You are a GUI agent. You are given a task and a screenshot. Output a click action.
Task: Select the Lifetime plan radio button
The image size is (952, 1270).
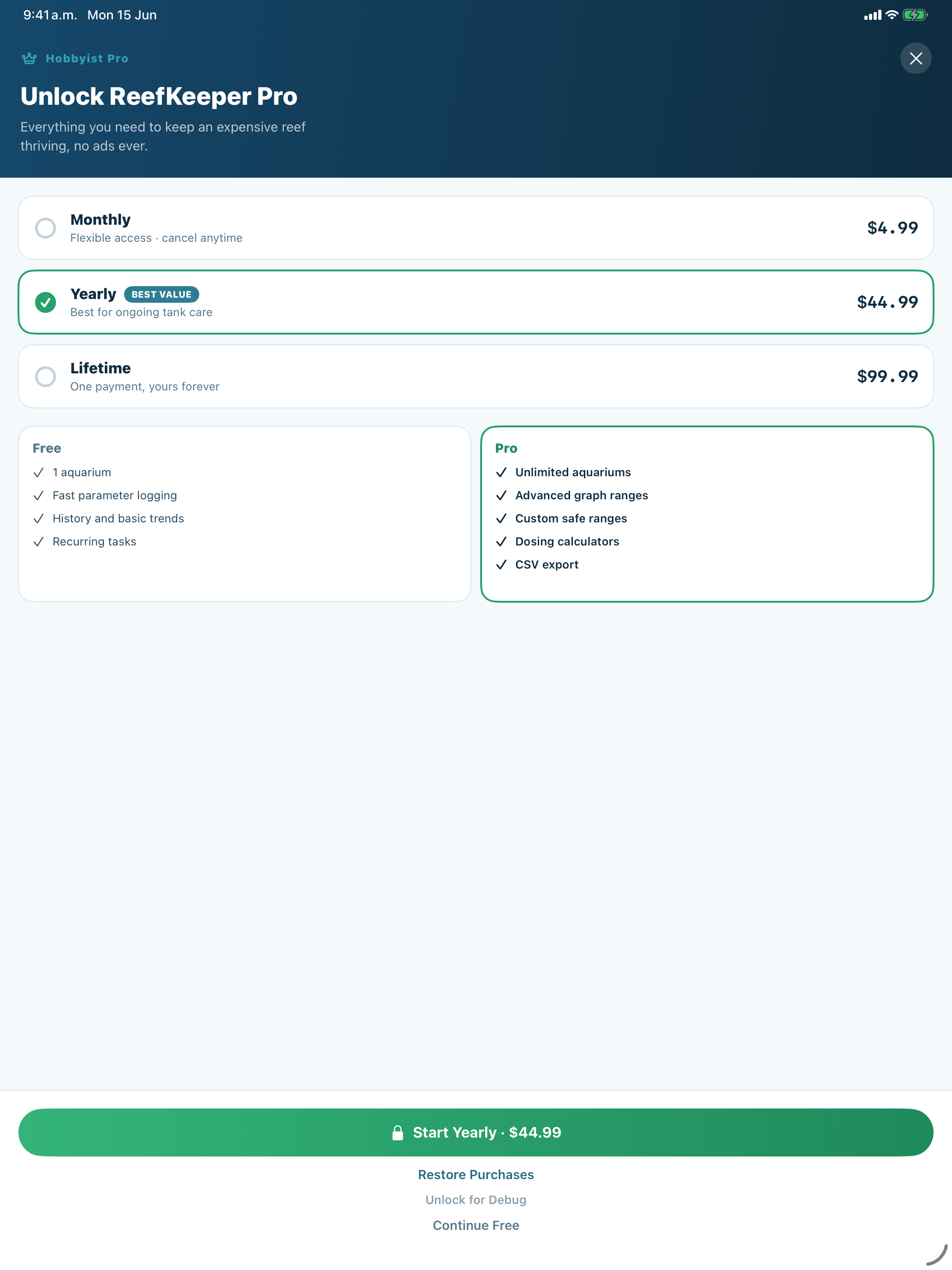pyautogui.click(x=45, y=377)
